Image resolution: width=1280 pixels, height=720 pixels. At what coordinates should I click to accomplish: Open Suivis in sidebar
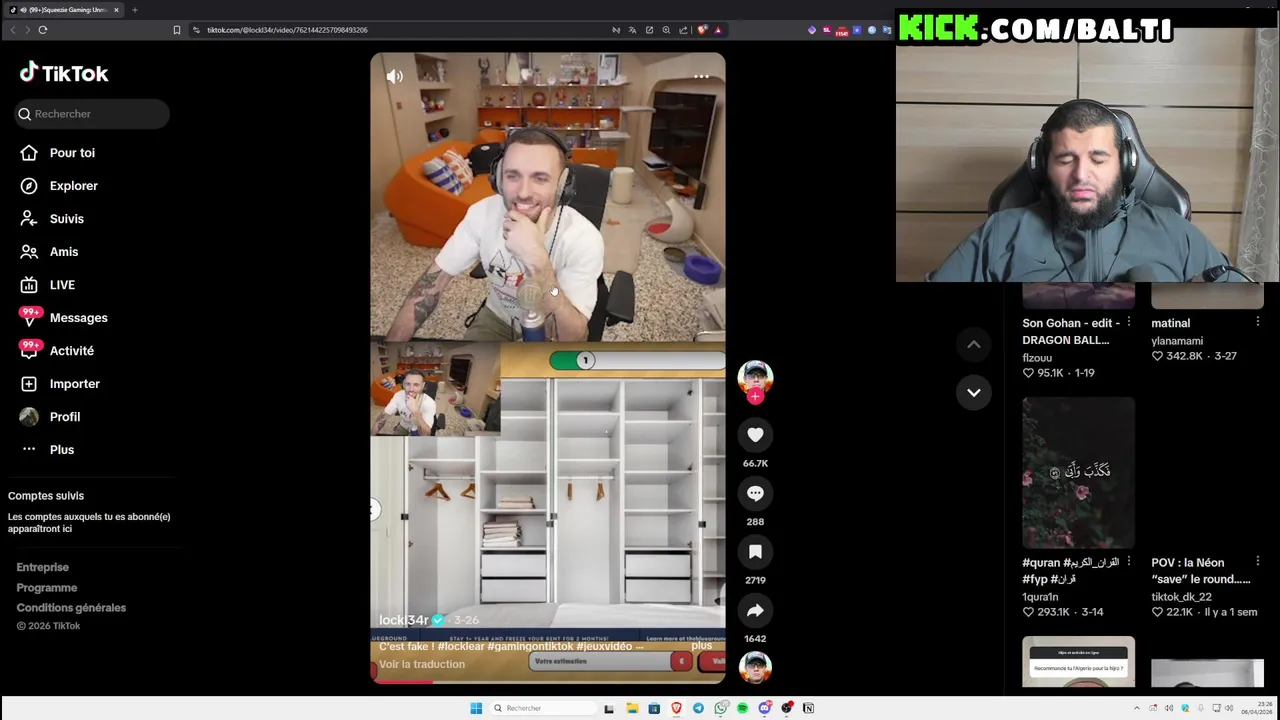click(53, 219)
